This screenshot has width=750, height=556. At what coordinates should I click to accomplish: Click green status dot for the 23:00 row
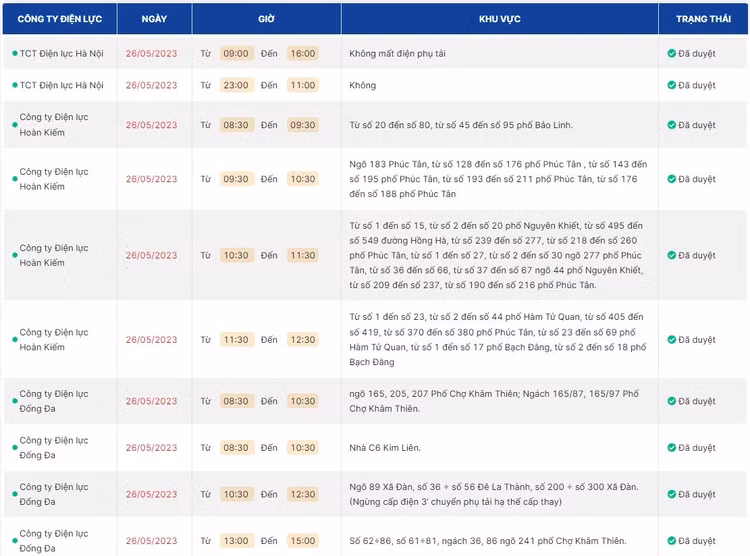coord(14,86)
